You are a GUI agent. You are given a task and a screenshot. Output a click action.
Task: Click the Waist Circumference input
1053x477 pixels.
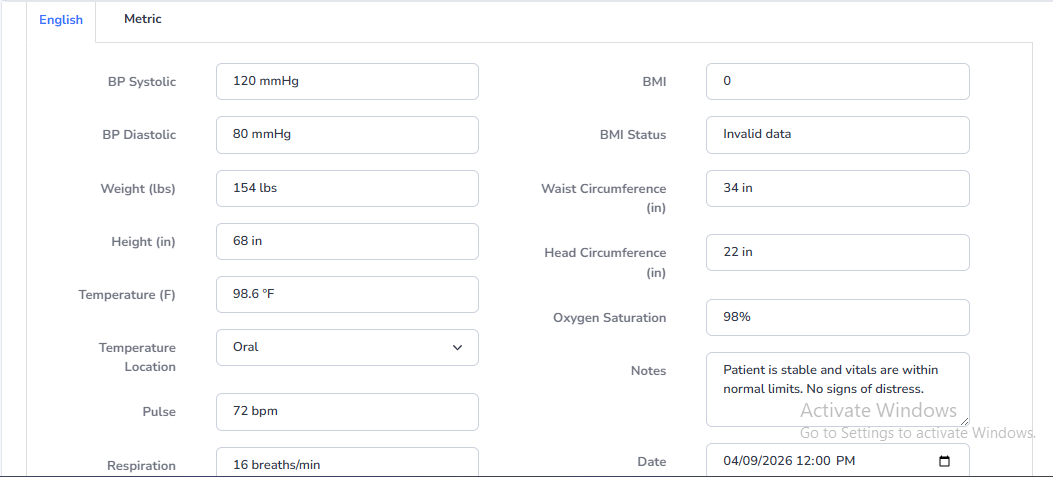pos(837,188)
